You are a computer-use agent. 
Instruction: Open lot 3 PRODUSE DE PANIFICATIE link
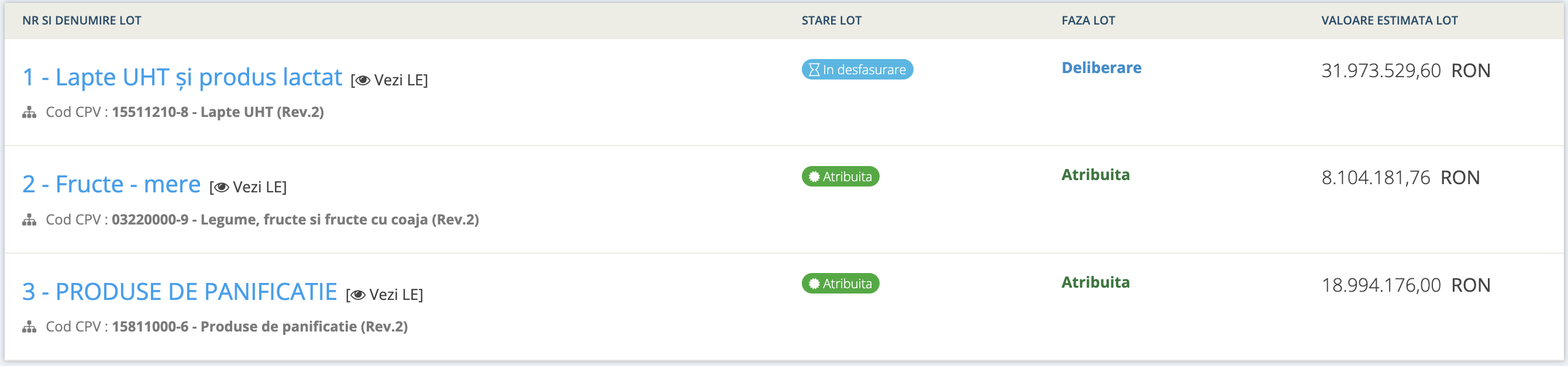tap(180, 292)
